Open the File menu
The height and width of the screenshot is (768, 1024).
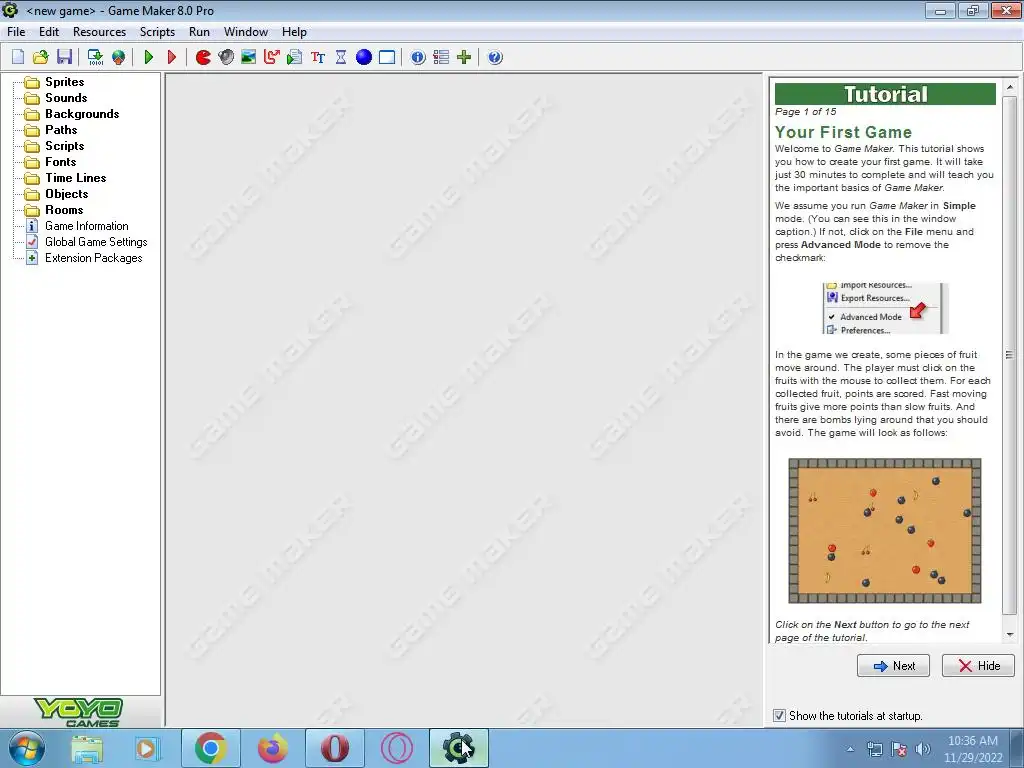click(16, 32)
